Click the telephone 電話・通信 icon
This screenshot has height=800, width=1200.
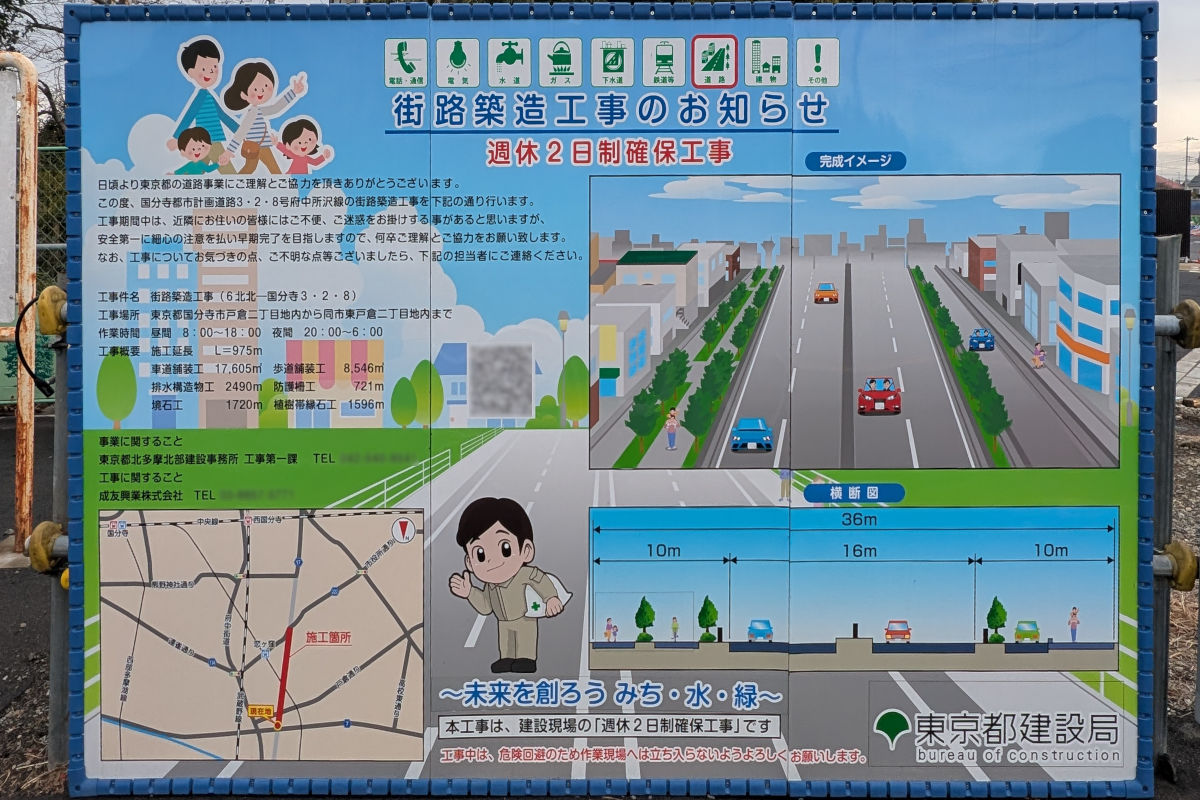pyautogui.click(x=406, y=62)
